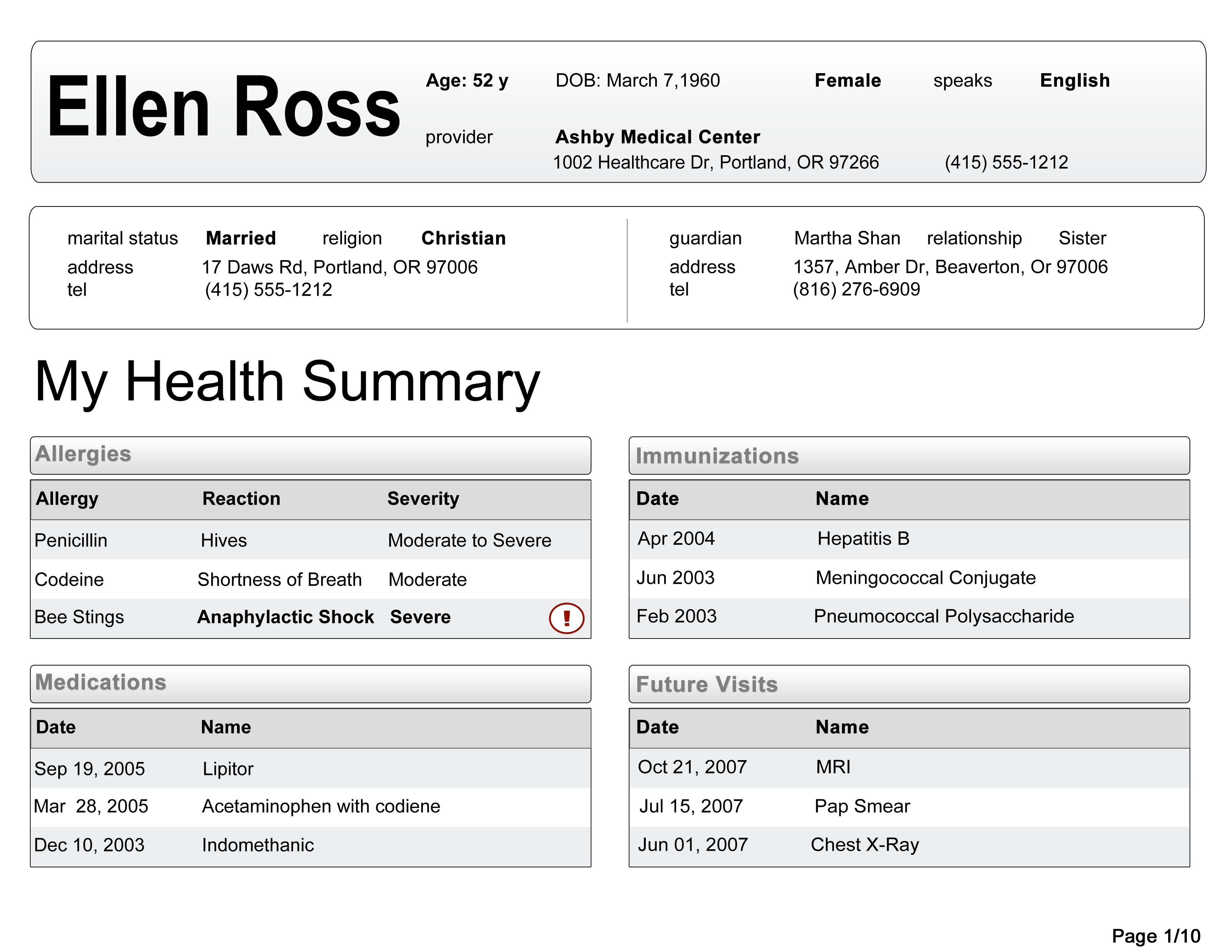The image size is (1232, 952).
Task: Click the Hepatitis B immunization entry
Action: pyautogui.click(x=863, y=539)
